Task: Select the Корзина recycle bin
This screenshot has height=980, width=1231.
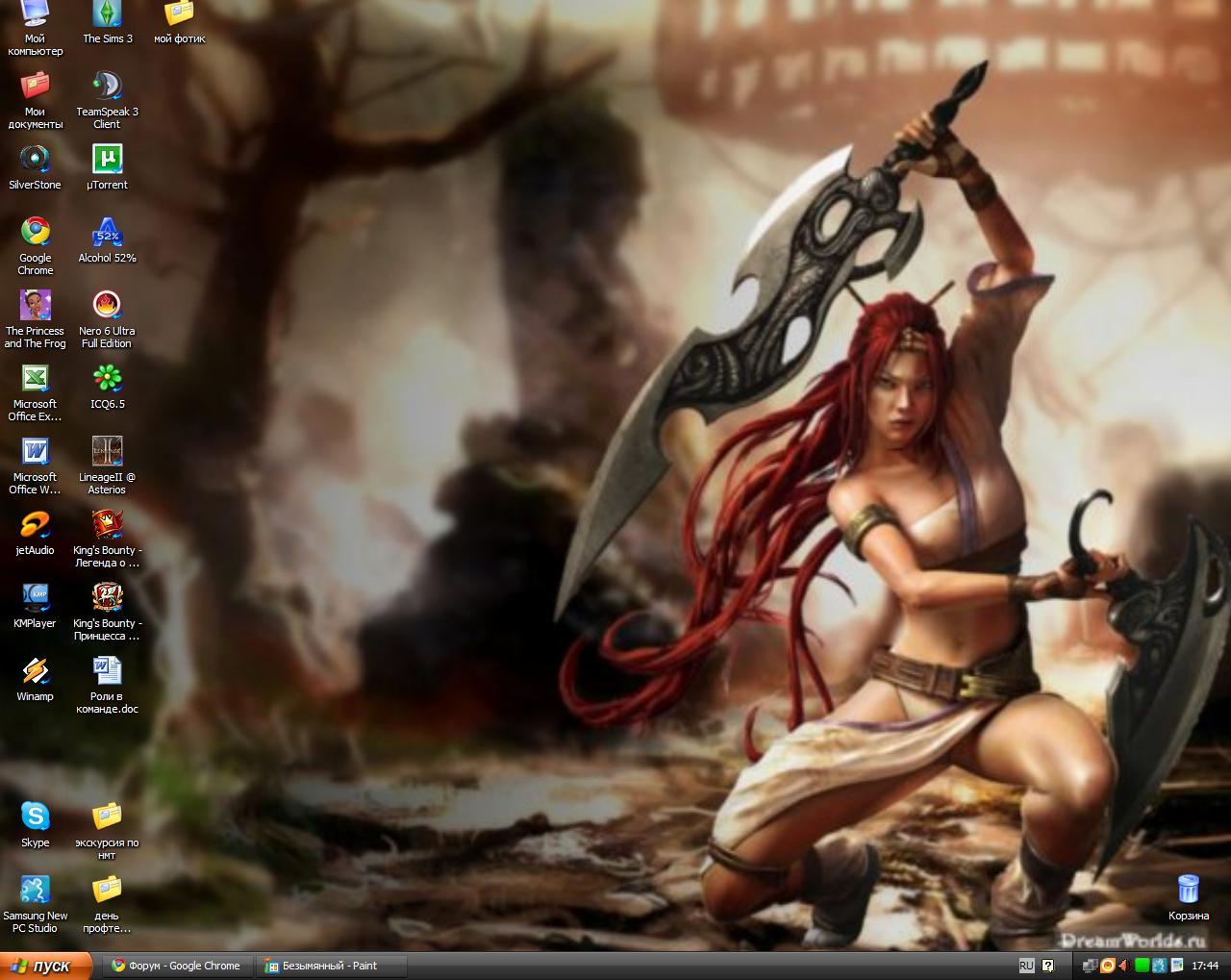Action: 1189,891
